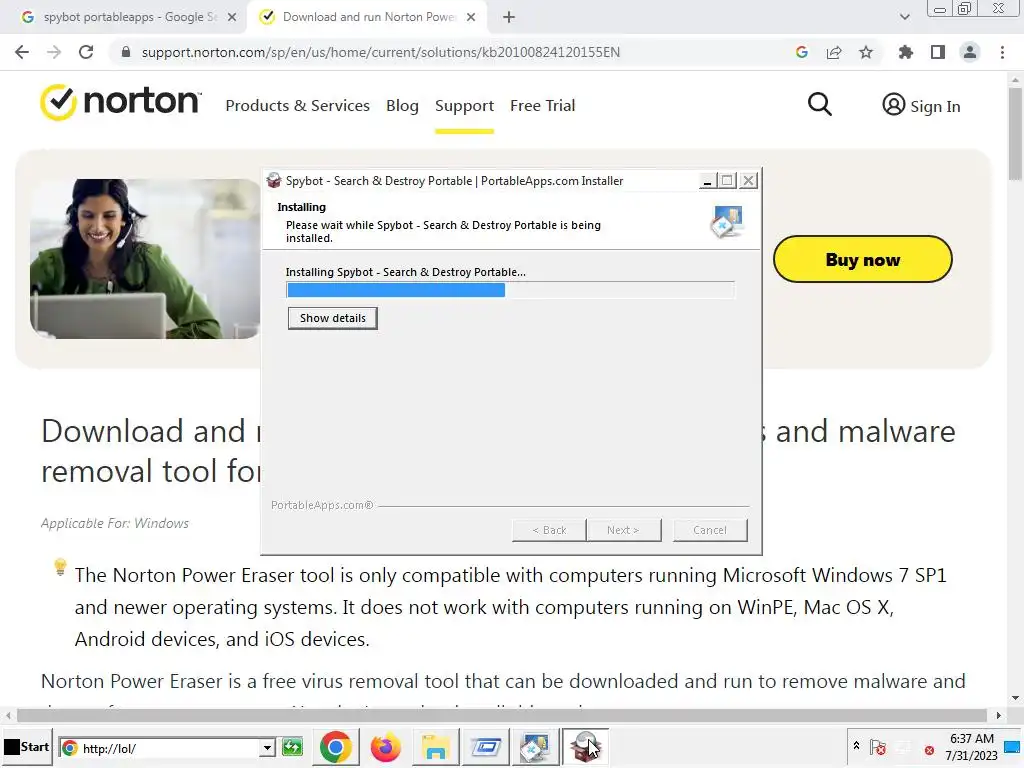Click the taskbar clock showing 6:37 AM

pos(971,747)
